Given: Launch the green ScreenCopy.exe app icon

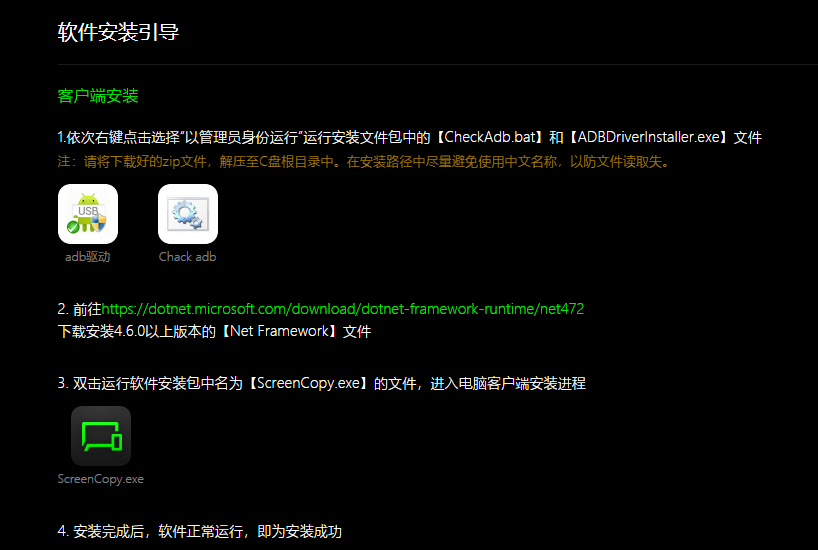Looking at the screenshot, I should (x=101, y=436).
